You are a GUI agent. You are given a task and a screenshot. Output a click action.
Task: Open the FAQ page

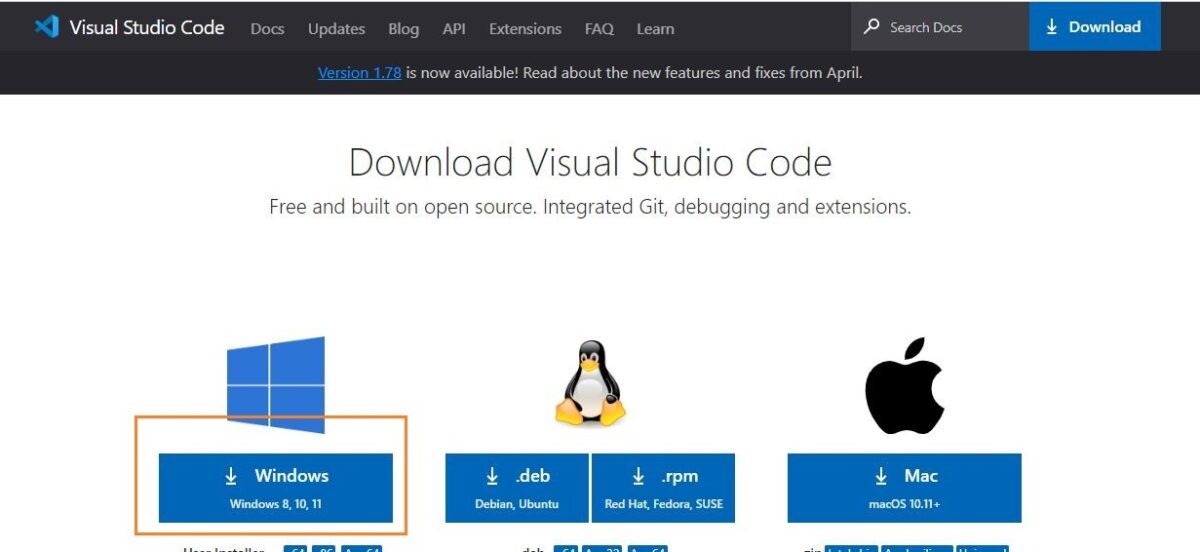pyautogui.click(x=599, y=28)
